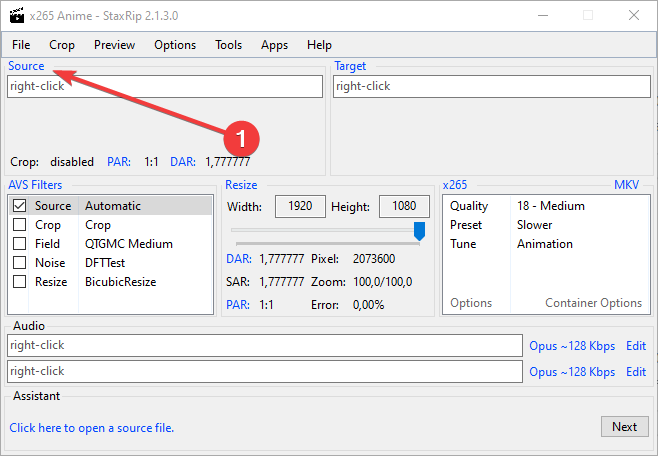Open the File menu
Viewport: 658px width, 456px height.
21,45
